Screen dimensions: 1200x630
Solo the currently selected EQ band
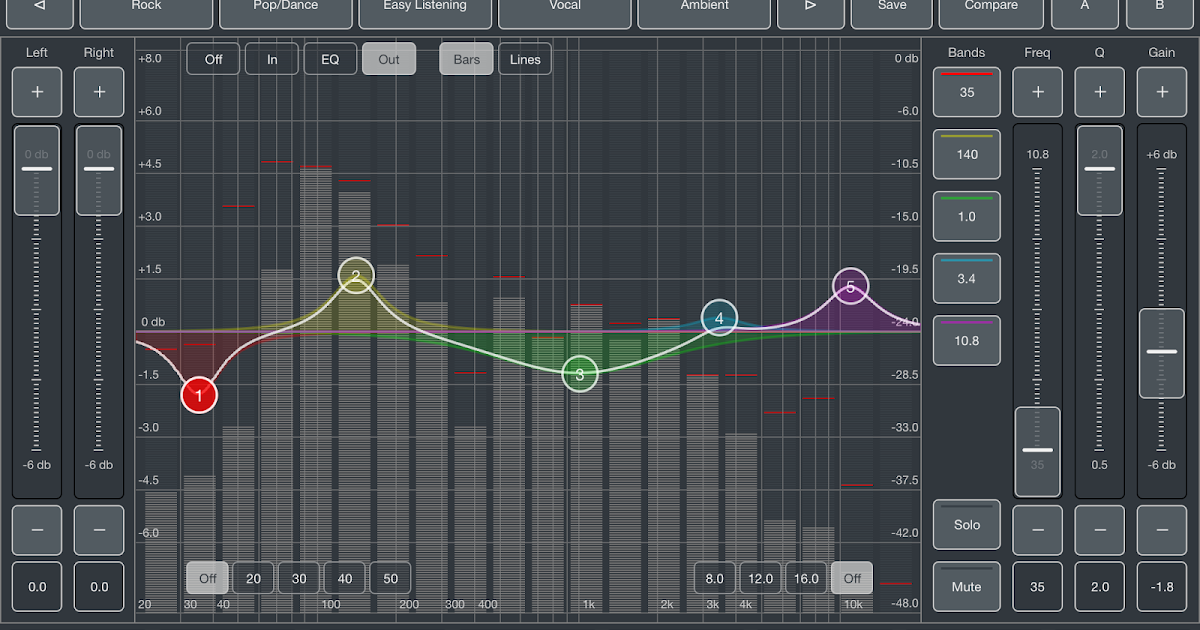pos(966,524)
